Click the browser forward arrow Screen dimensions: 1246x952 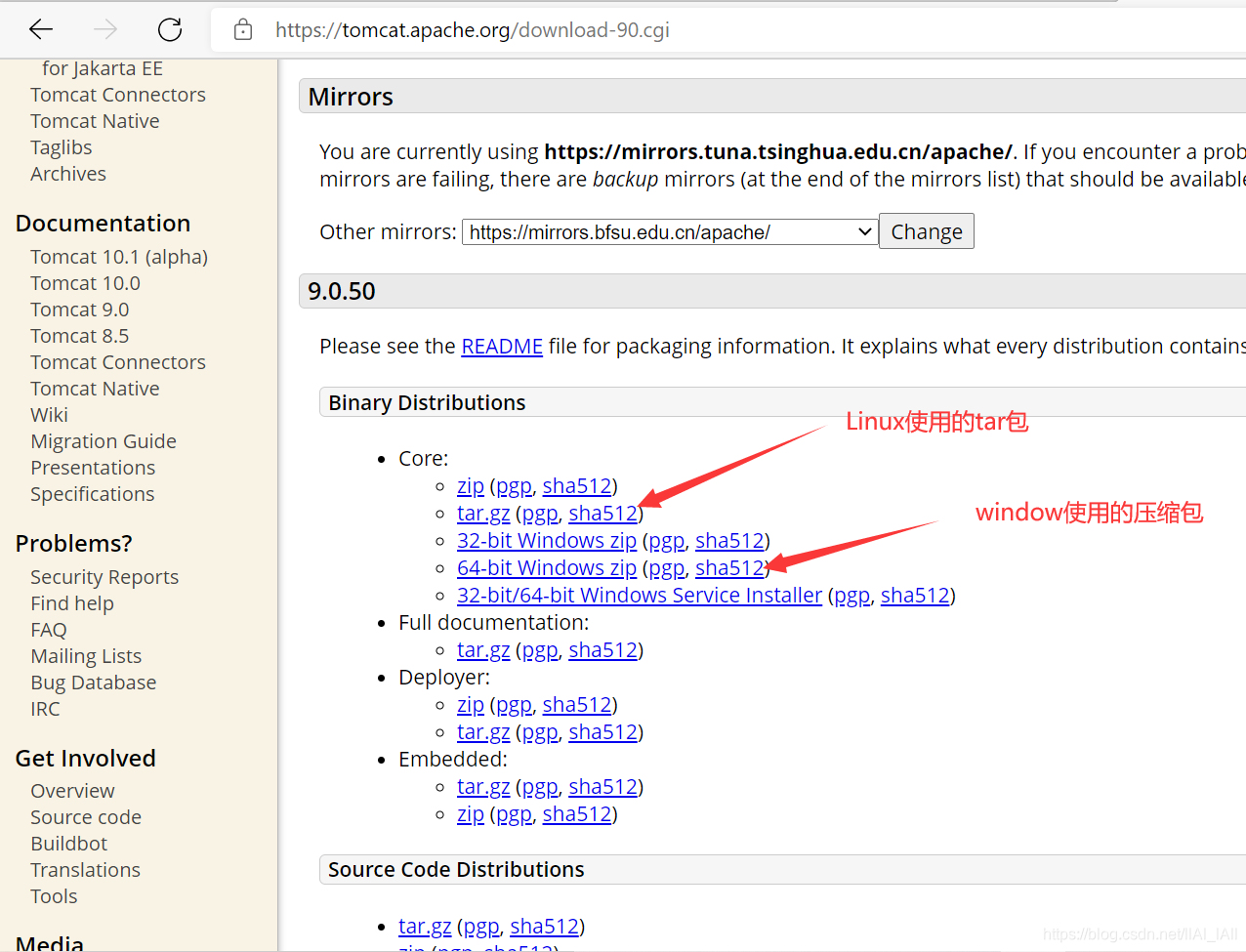(105, 29)
